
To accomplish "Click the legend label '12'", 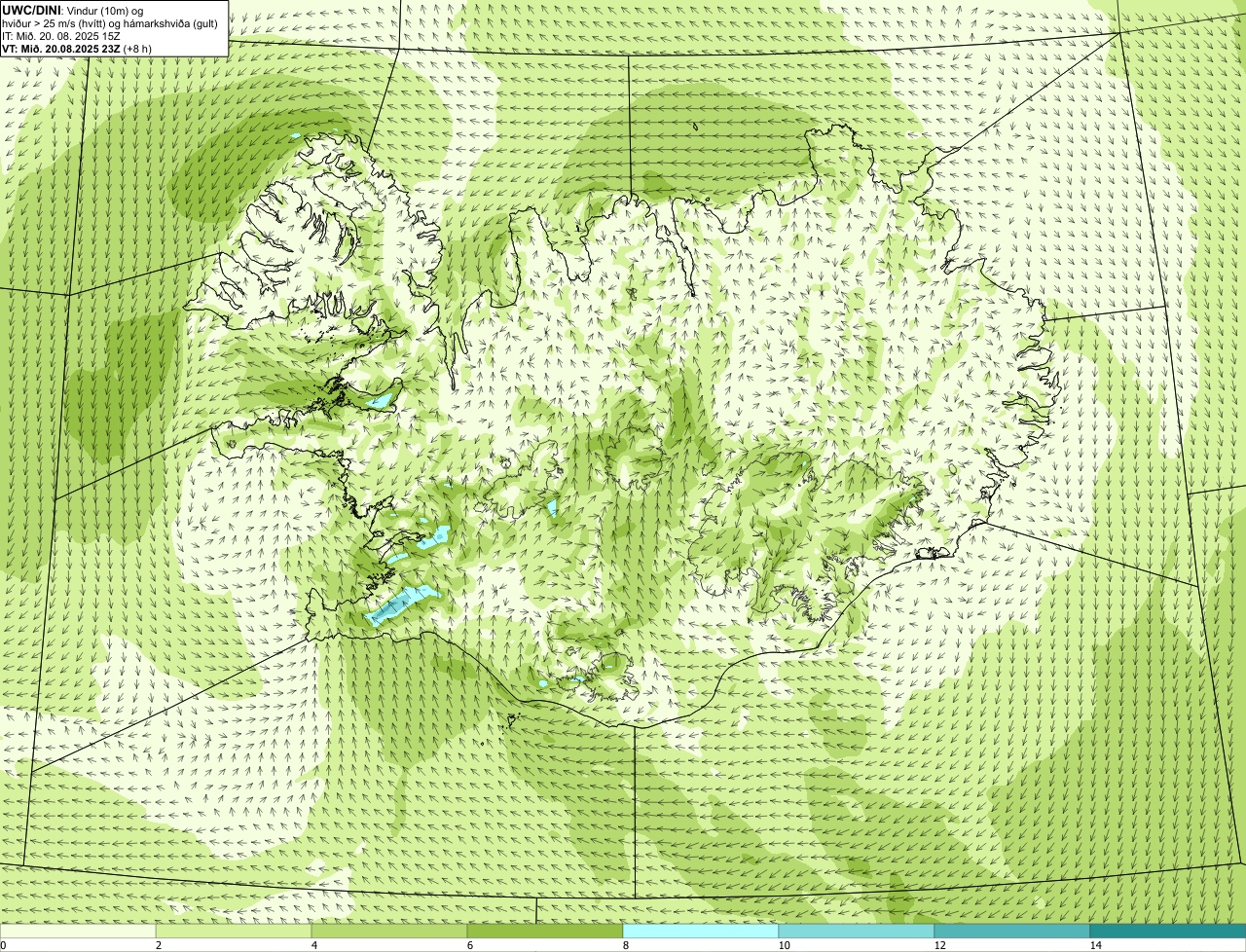I will tap(939, 945).
